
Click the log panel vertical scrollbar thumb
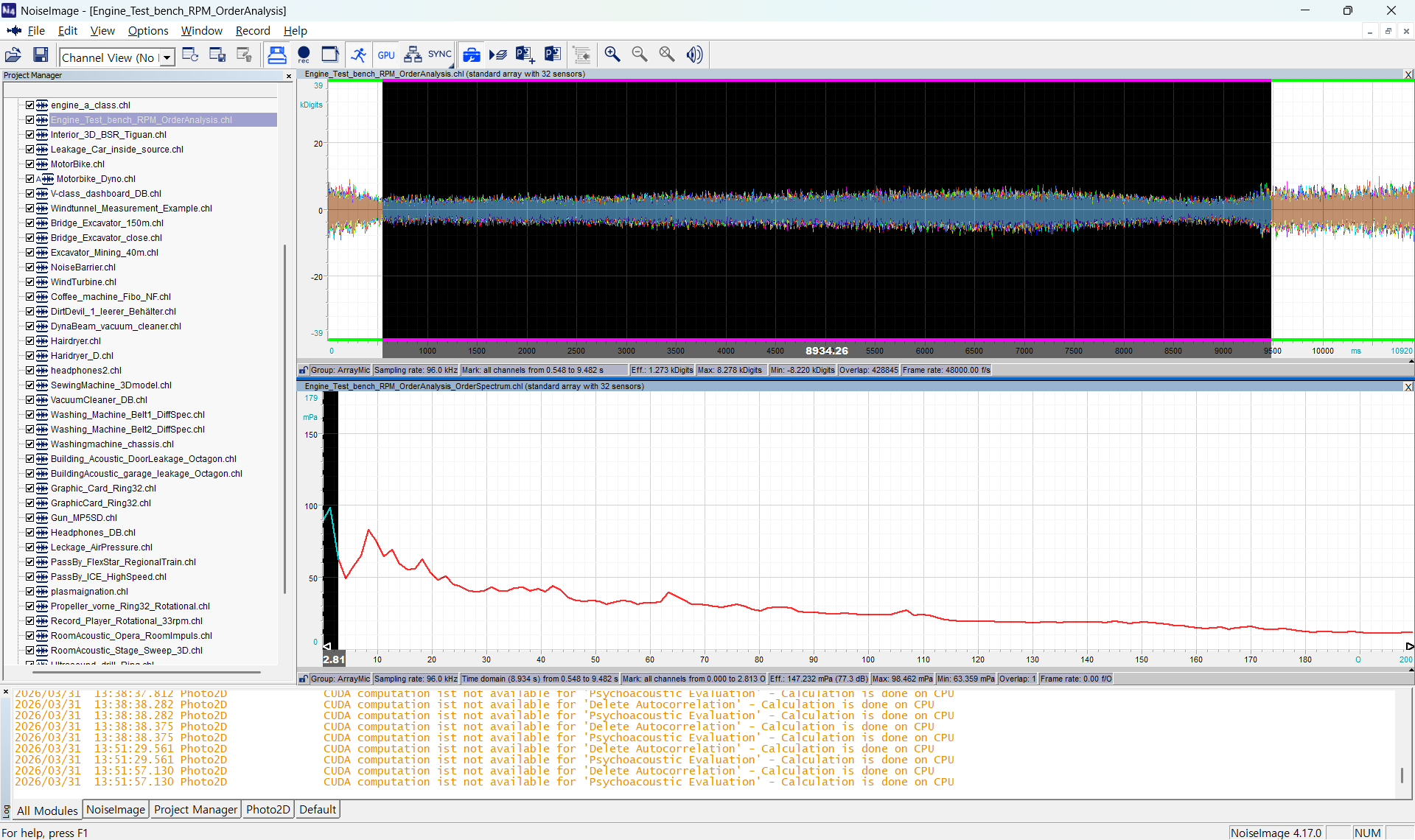pyautogui.click(x=1402, y=776)
